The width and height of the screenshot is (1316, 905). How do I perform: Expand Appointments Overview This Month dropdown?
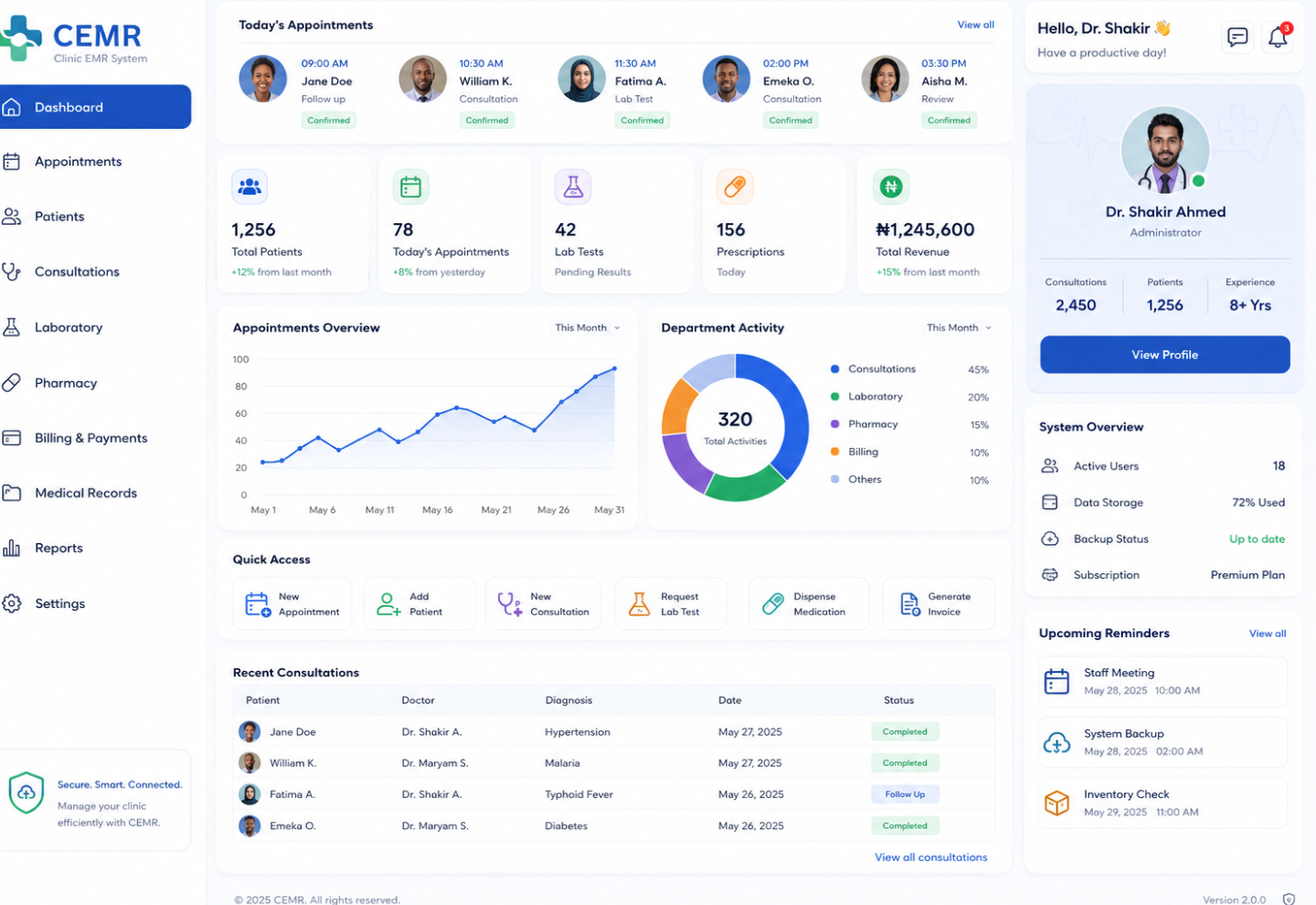[588, 327]
